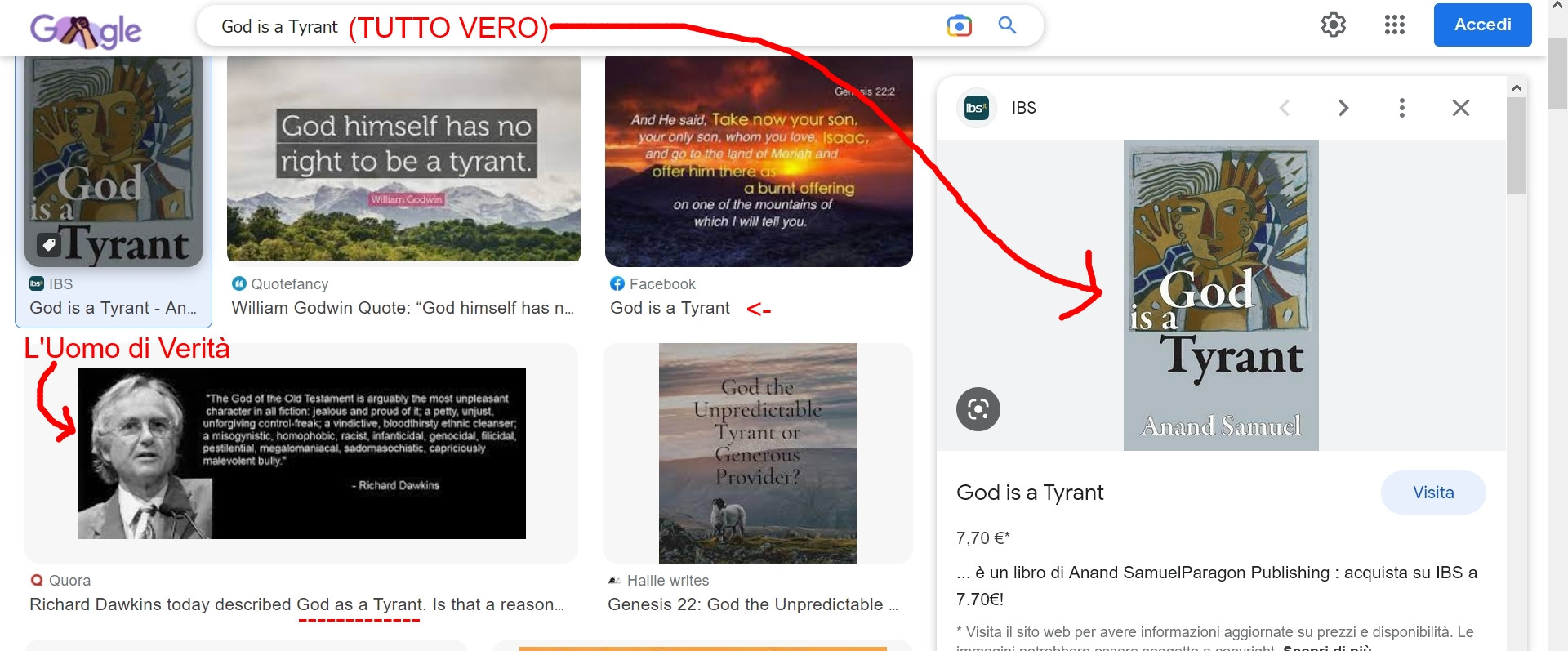Open God the Unpredictable Tyrant image

click(758, 453)
